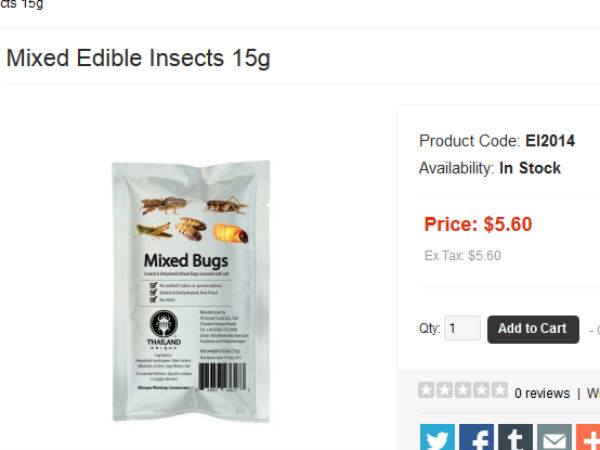
Task: Click the red Price $5.60 text
Action: click(x=478, y=224)
